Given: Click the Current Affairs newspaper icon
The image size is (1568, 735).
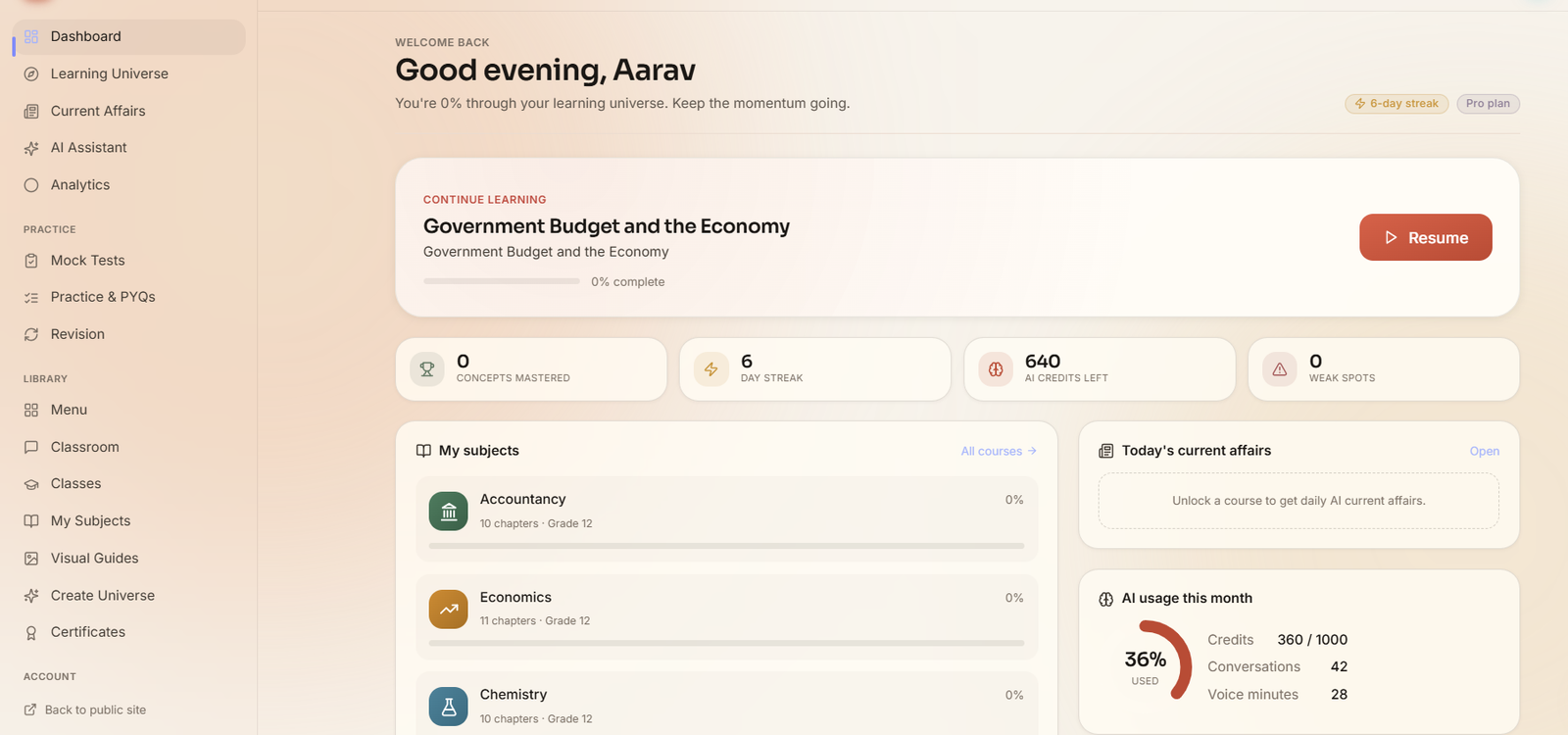Looking at the screenshot, I should [x=31, y=111].
